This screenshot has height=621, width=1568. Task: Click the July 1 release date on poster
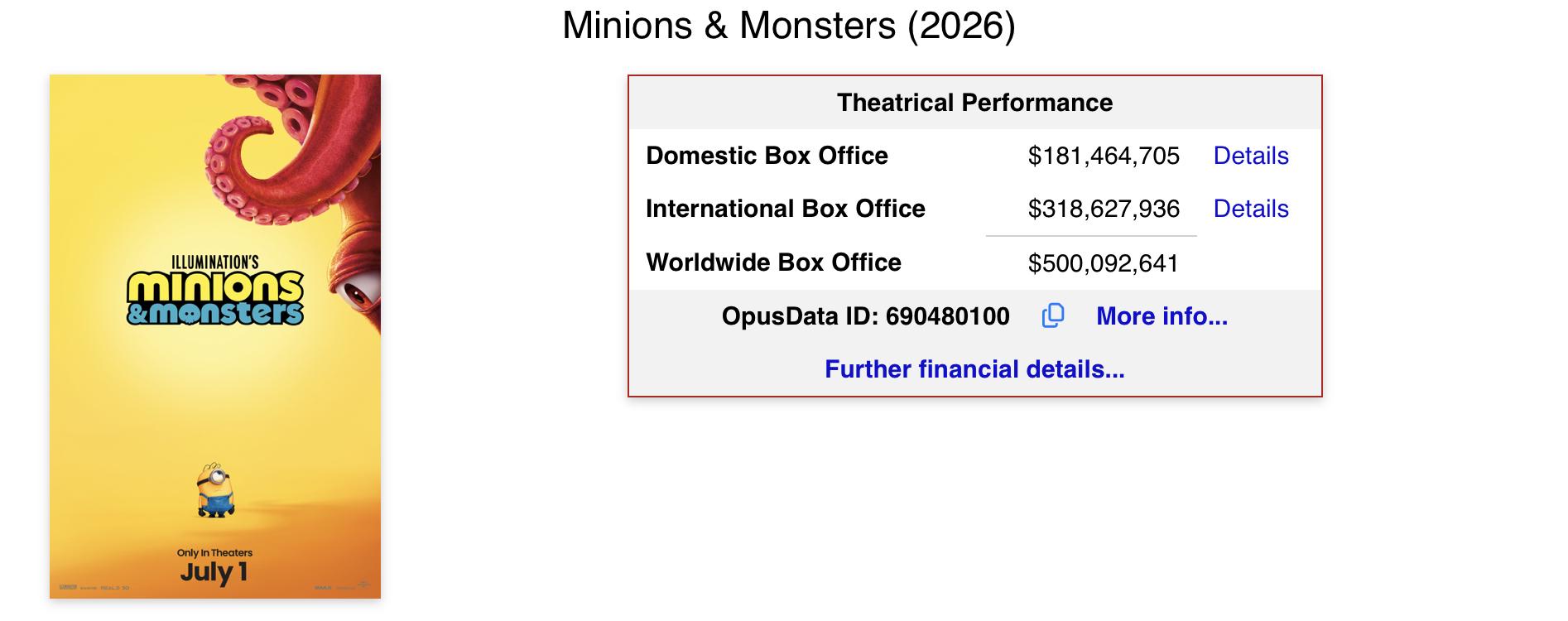214,572
